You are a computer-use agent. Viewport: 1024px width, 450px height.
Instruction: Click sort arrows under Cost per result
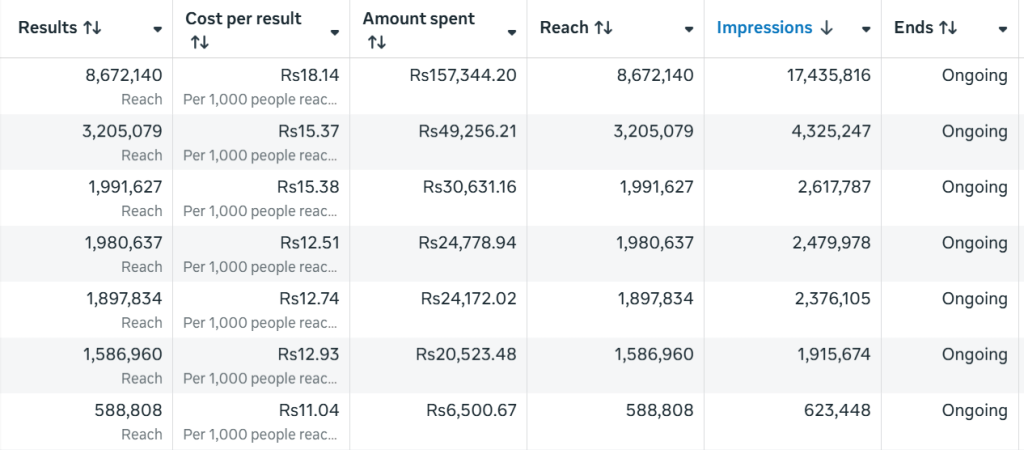click(199, 42)
